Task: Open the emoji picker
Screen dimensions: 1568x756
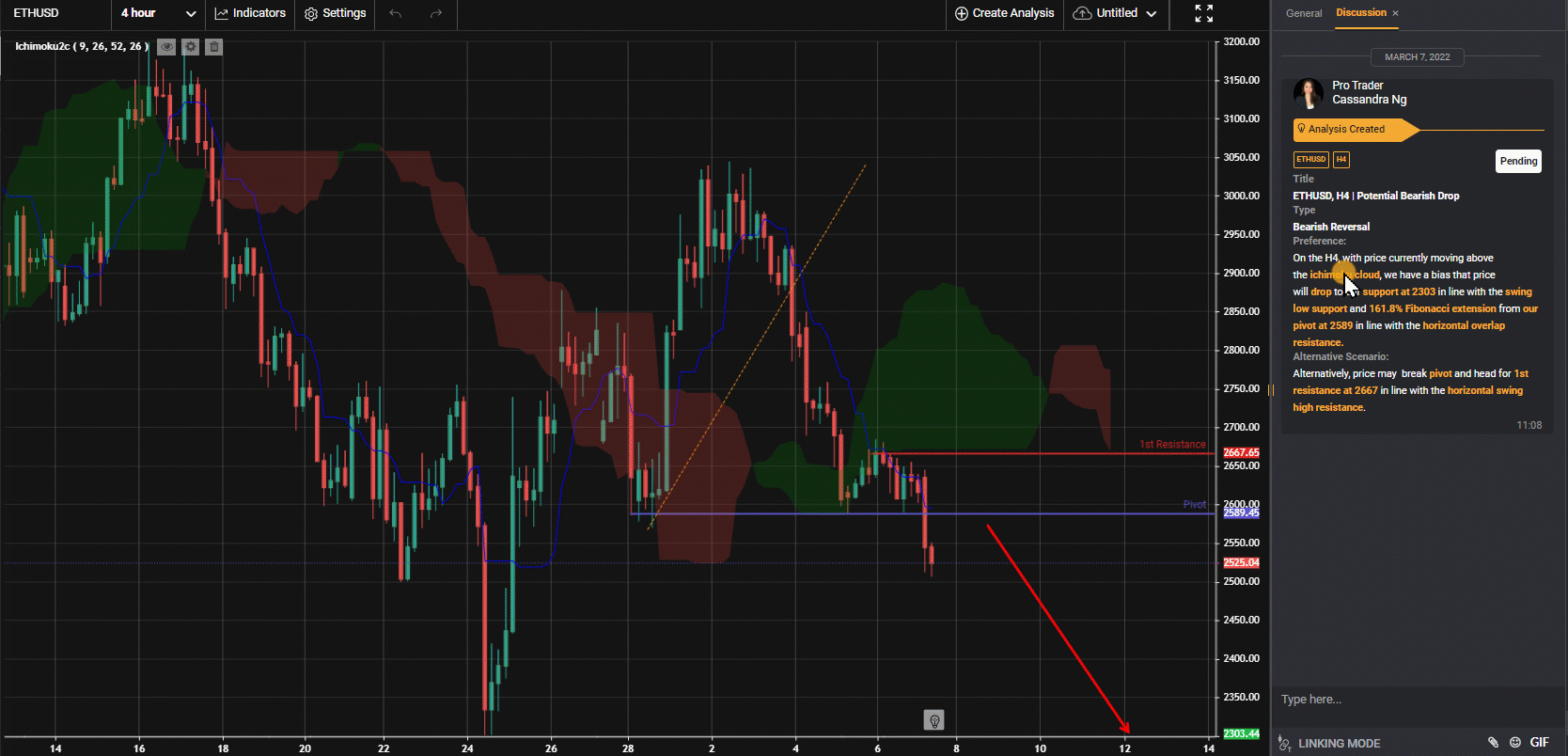Action: click(1515, 743)
